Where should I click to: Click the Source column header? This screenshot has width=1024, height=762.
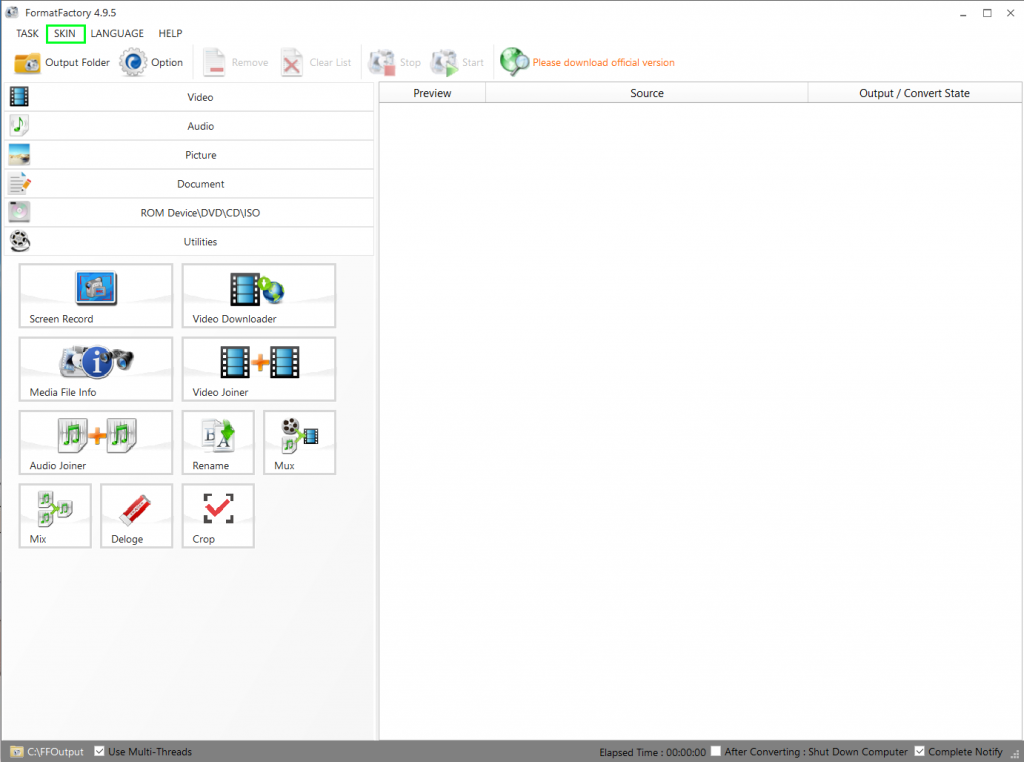647,93
